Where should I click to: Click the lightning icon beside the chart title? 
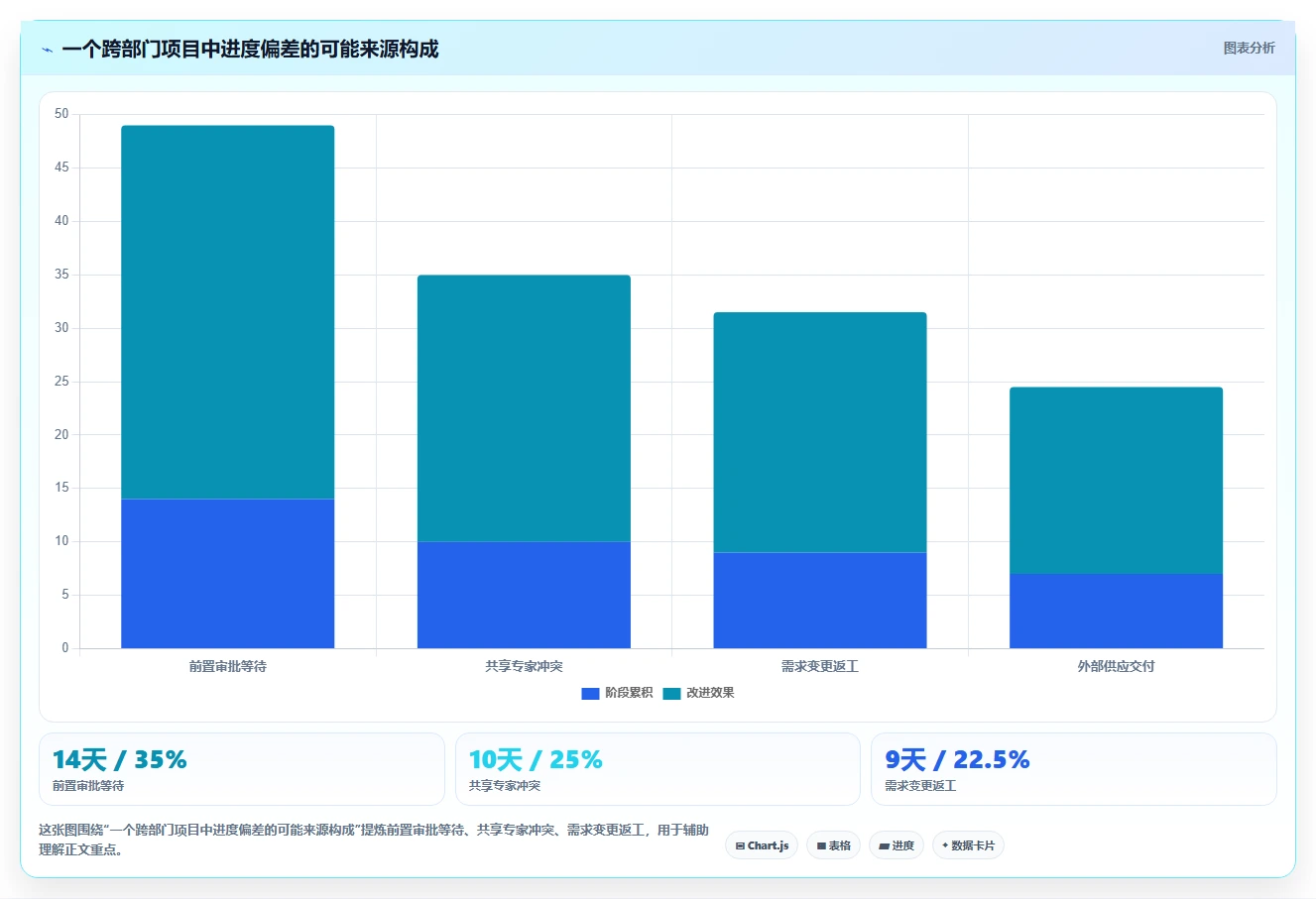click(47, 50)
